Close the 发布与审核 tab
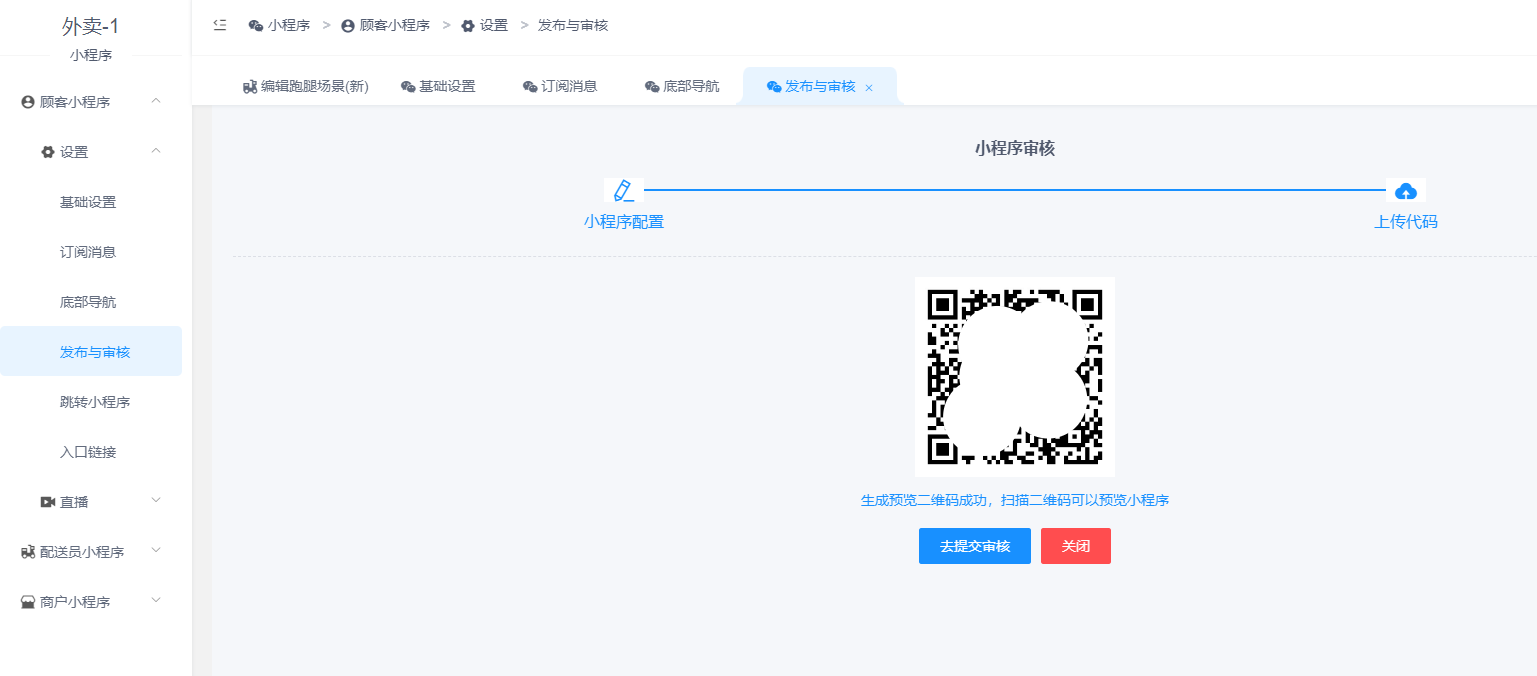Screen dimensions: 1537x676 click(x=869, y=88)
